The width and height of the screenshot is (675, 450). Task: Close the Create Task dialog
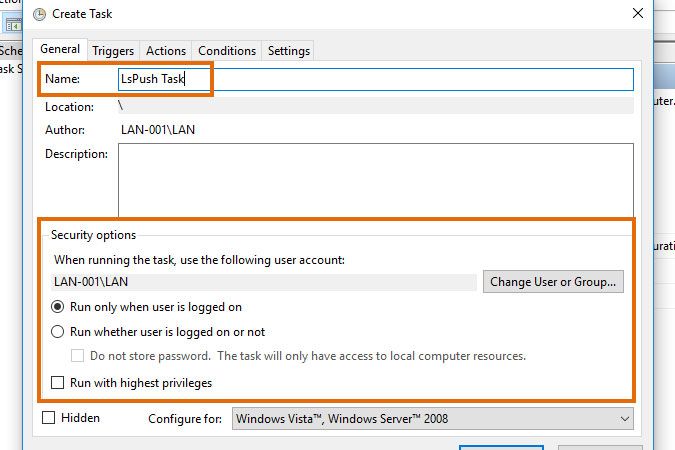tap(637, 14)
